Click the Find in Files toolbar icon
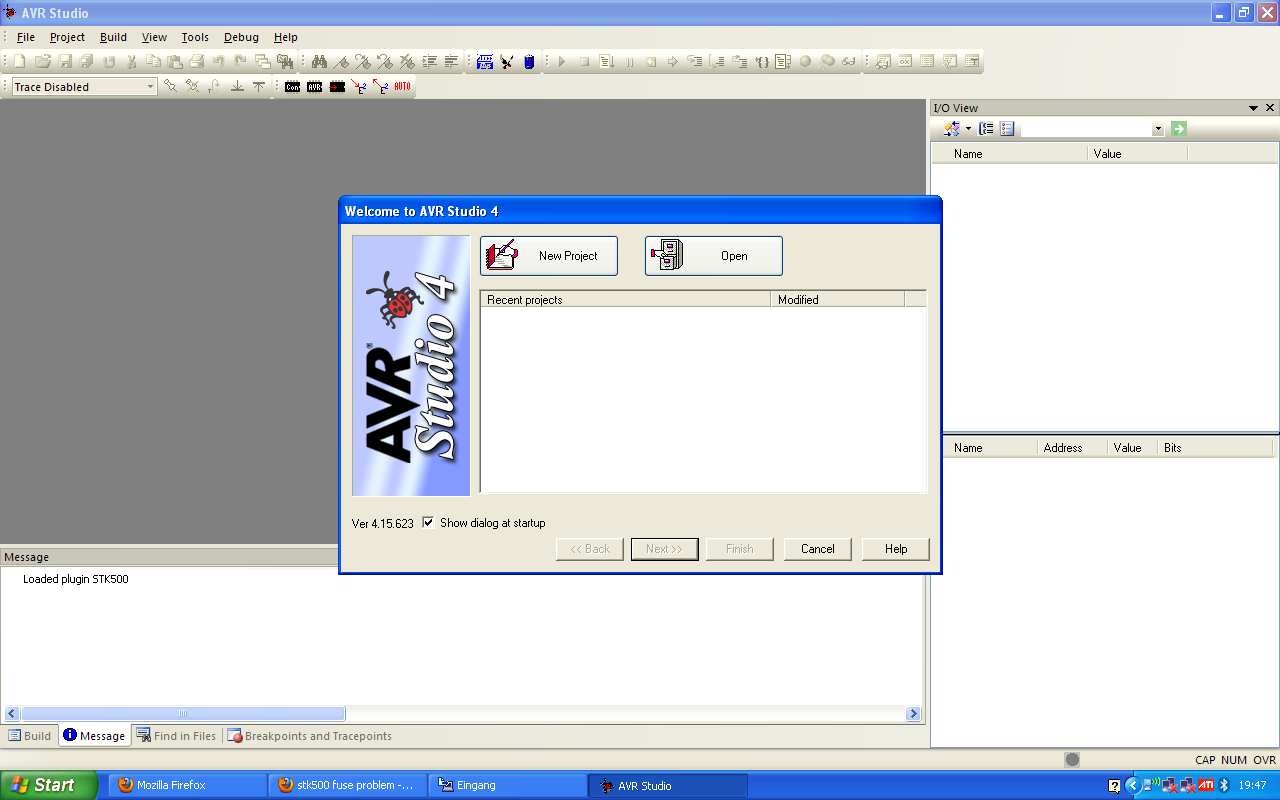 (285, 62)
